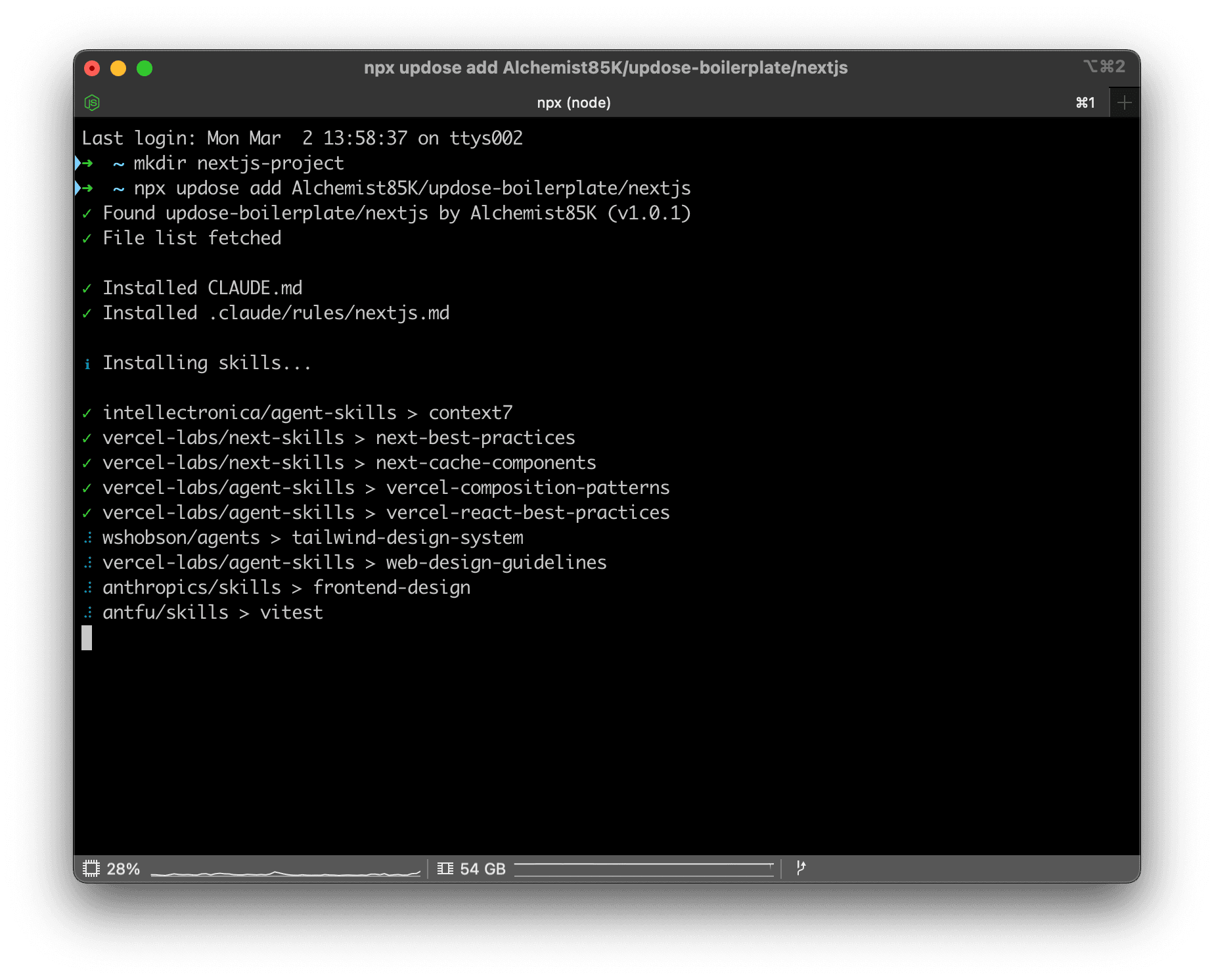Image resolution: width=1214 pixels, height=980 pixels.
Task: Click the git branch icon in status bar
Action: pos(801,868)
